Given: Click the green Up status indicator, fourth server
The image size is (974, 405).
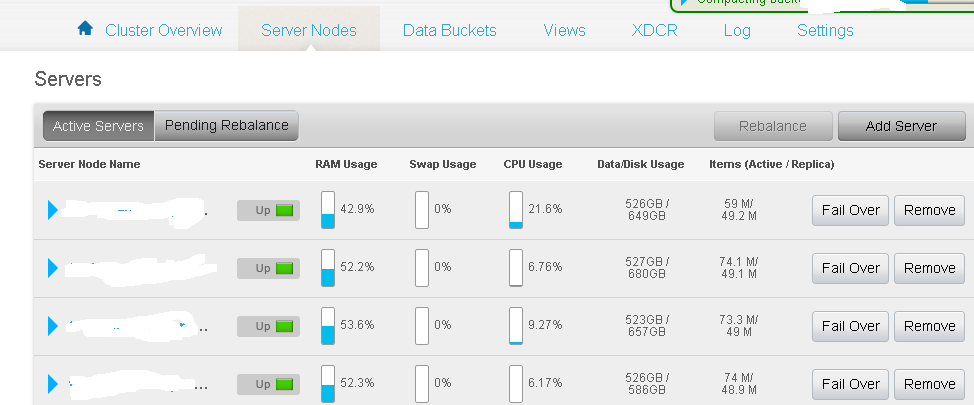Looking at the screenshot, I should click(286, 384).
